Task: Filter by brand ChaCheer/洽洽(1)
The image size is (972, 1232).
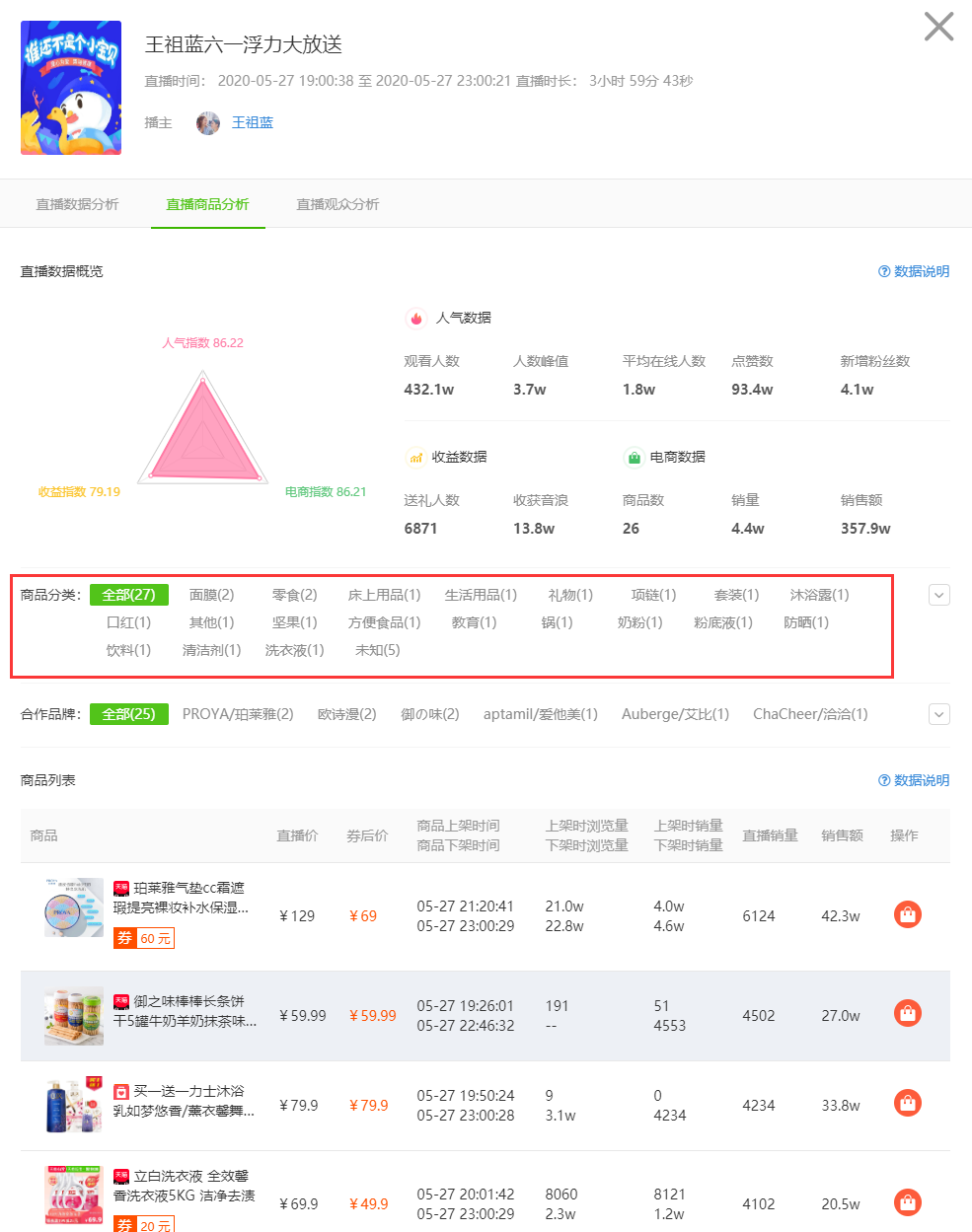Action: point(811,714)
